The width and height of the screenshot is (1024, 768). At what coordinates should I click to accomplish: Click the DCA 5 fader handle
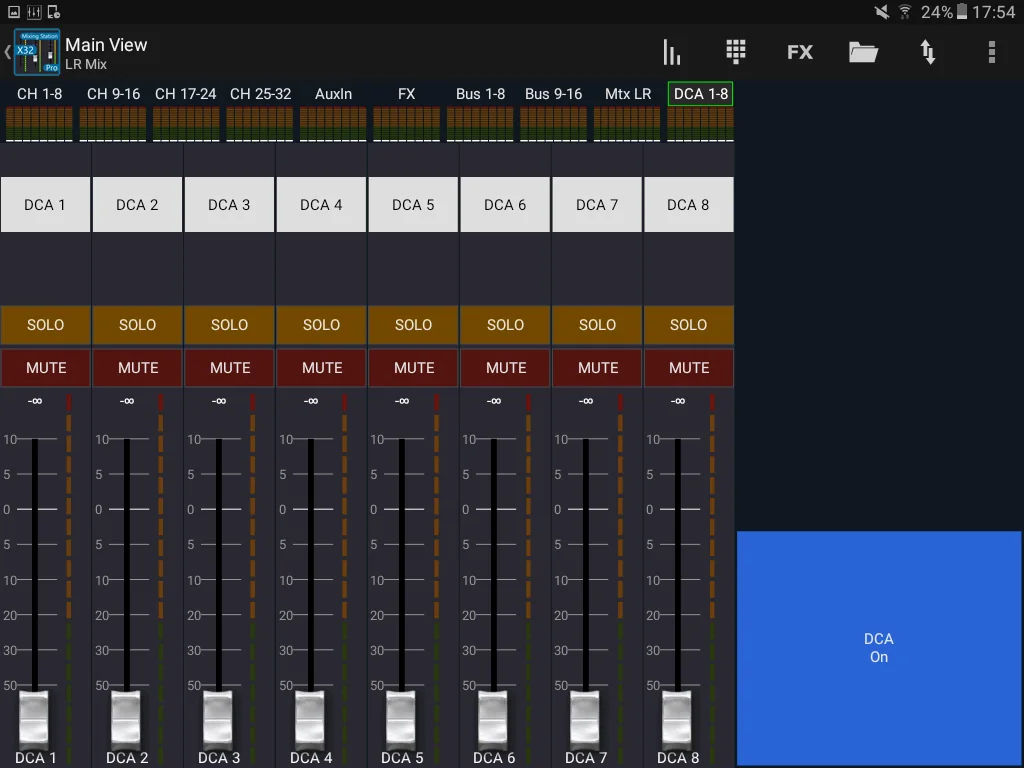[400, 716]
